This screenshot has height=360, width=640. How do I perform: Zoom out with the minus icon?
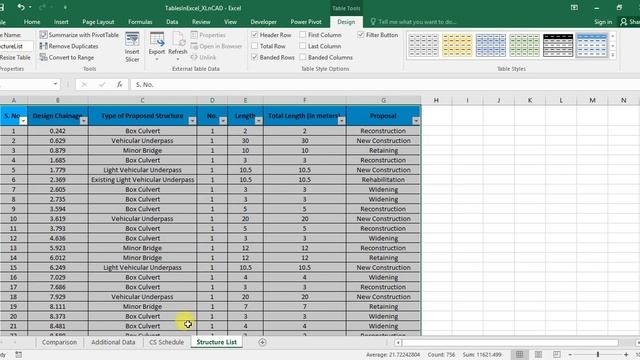[570, 354]
